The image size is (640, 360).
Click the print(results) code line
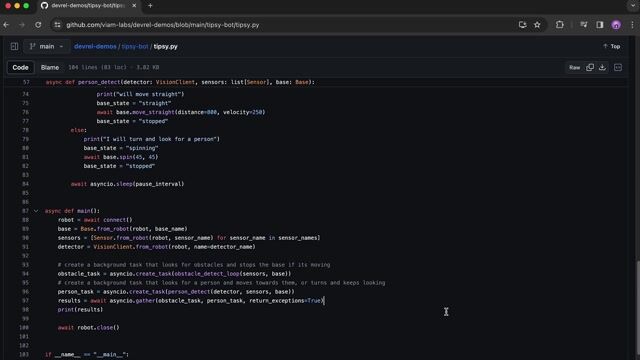[80, 310]
